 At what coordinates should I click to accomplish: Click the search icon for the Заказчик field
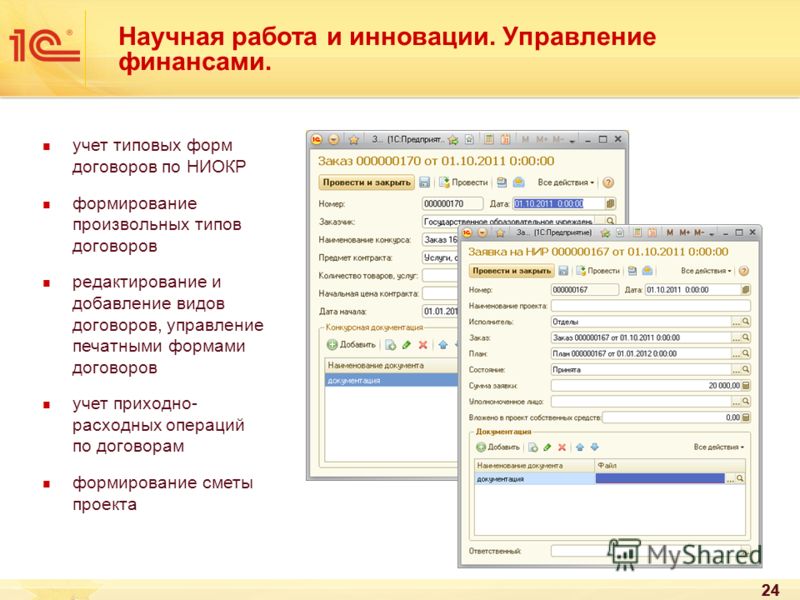[x=610, y=221]
